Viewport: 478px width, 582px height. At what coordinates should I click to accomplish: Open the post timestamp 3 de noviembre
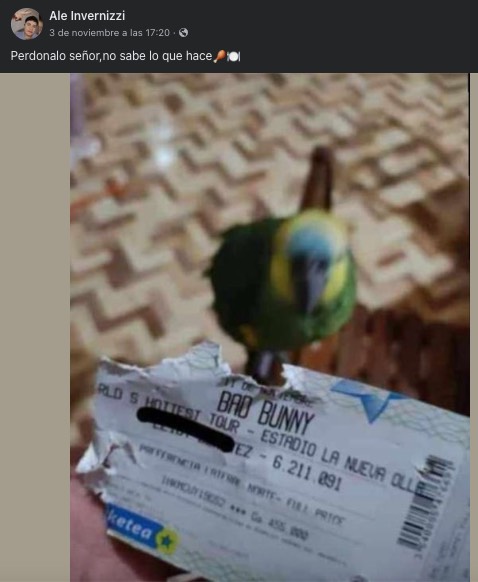[x=109, y=33]
